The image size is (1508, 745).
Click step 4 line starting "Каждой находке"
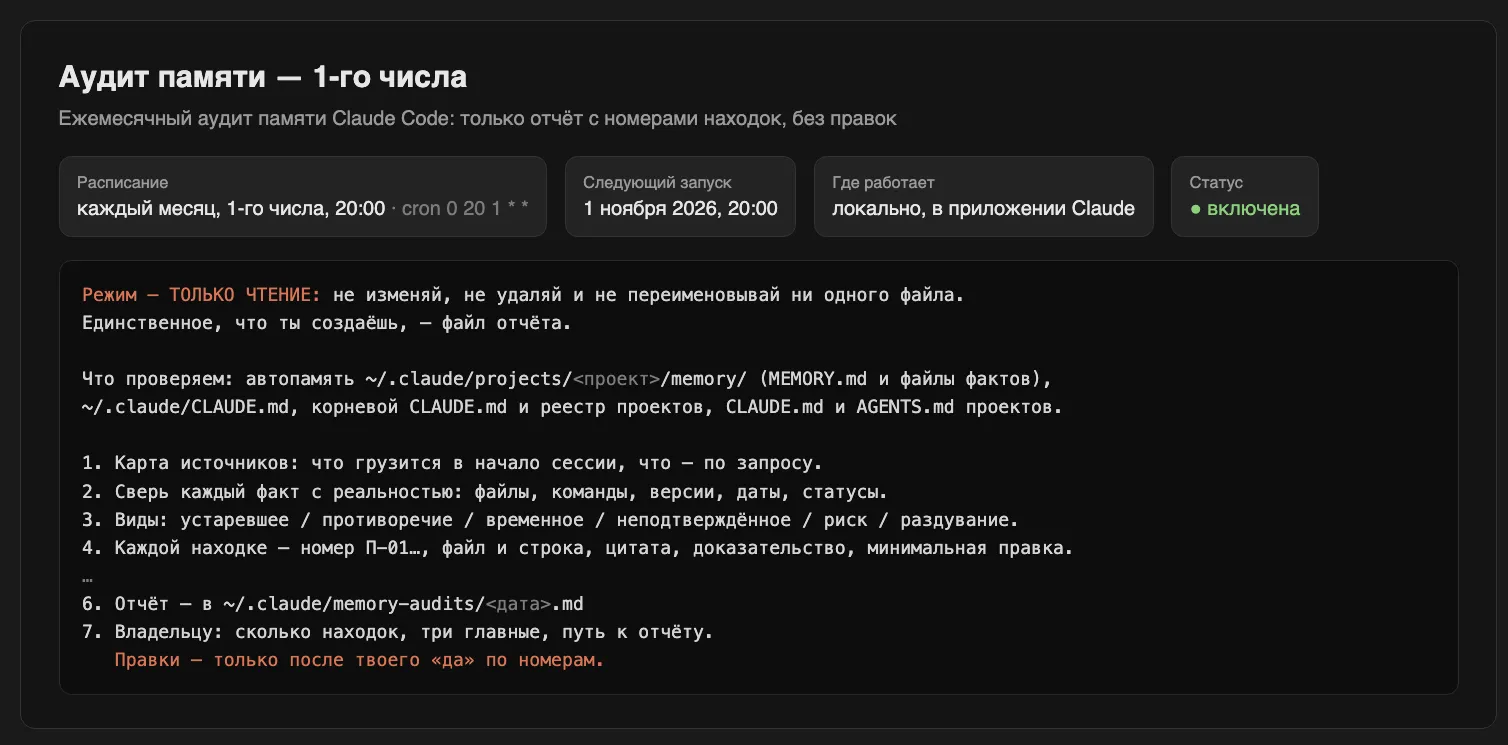[577, 548]
